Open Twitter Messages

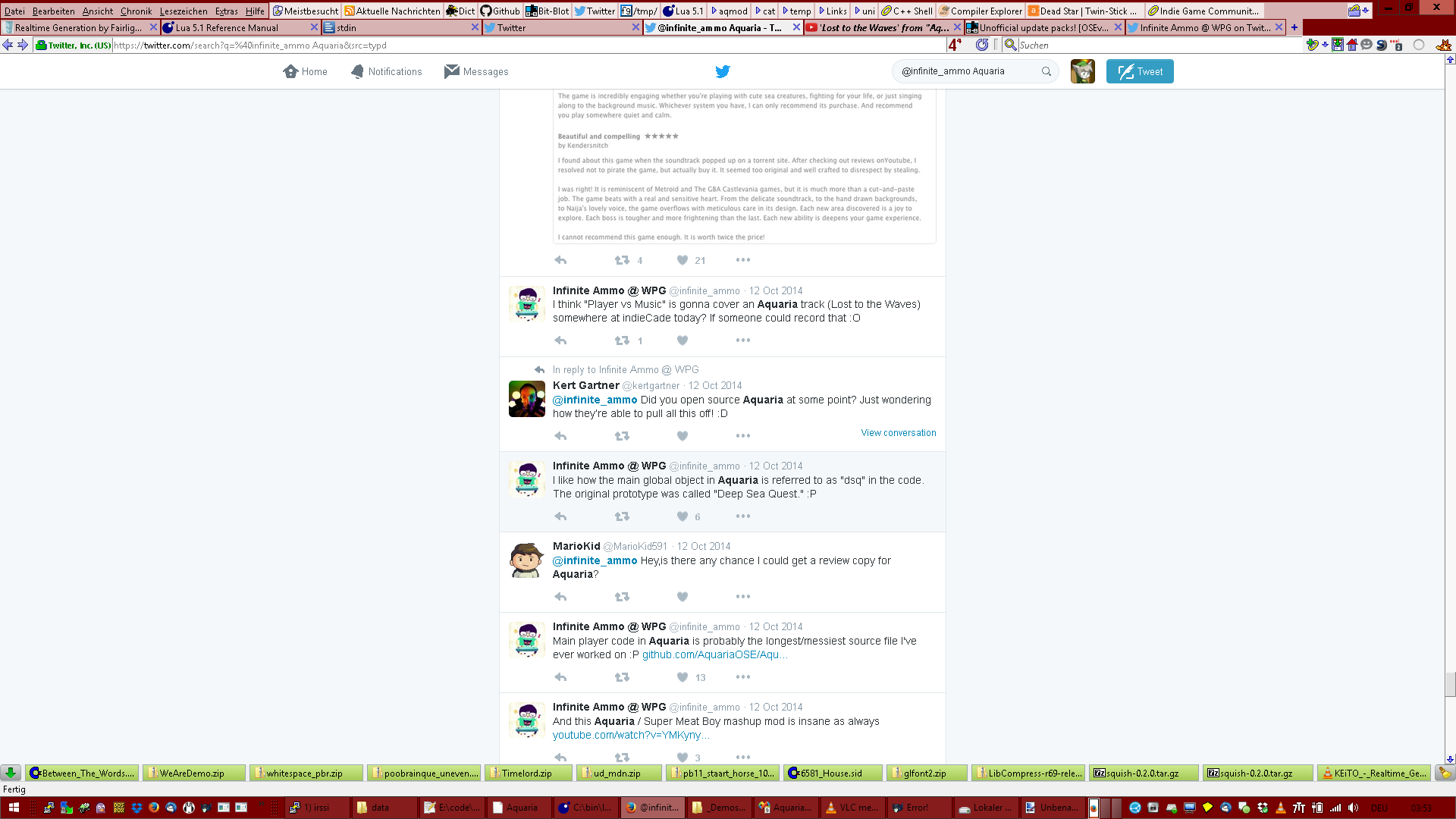coord(476,71)
